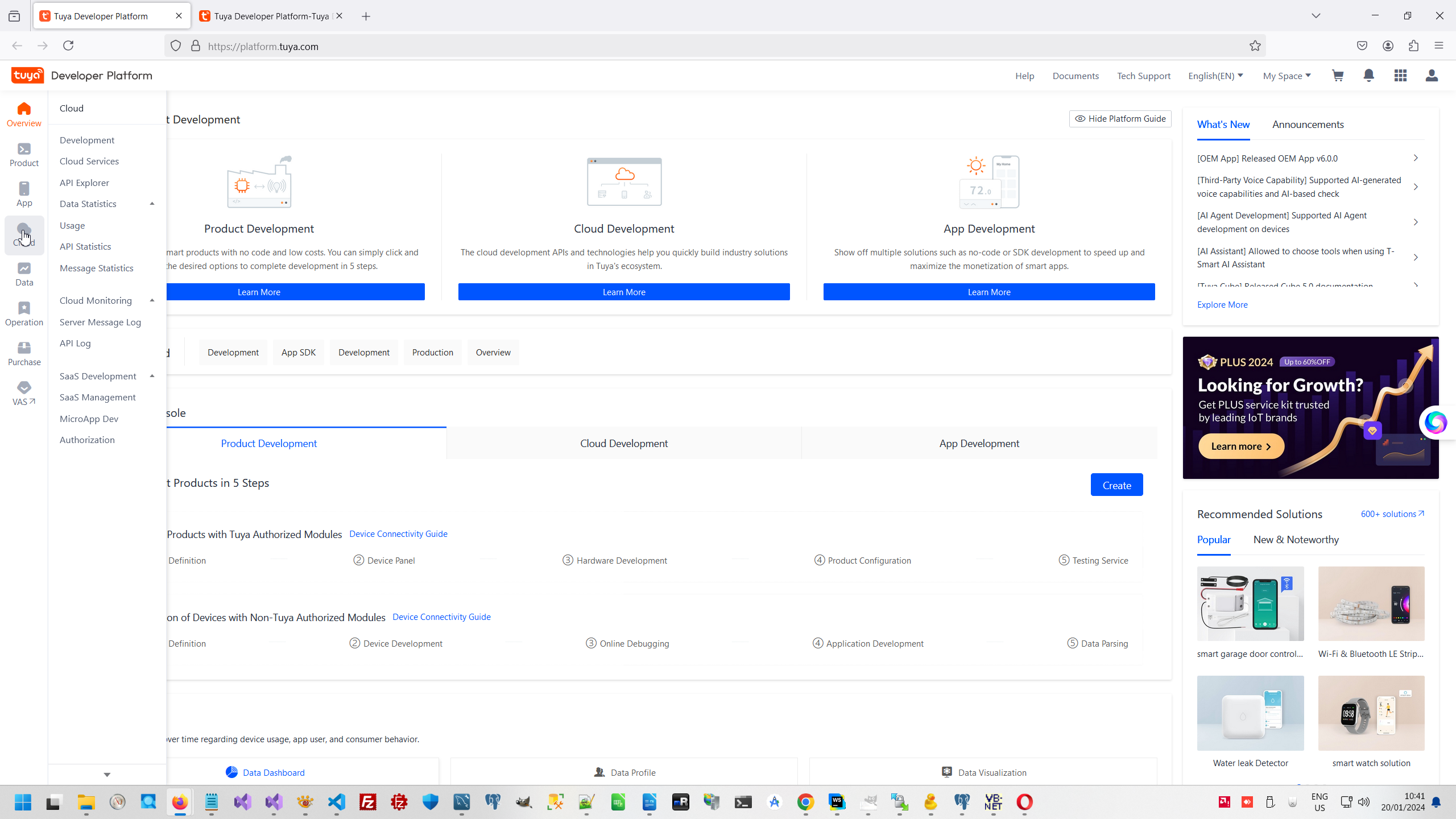Open the Explore More link
Screen dimensions: 1456x819
[x=1222, y=305]
